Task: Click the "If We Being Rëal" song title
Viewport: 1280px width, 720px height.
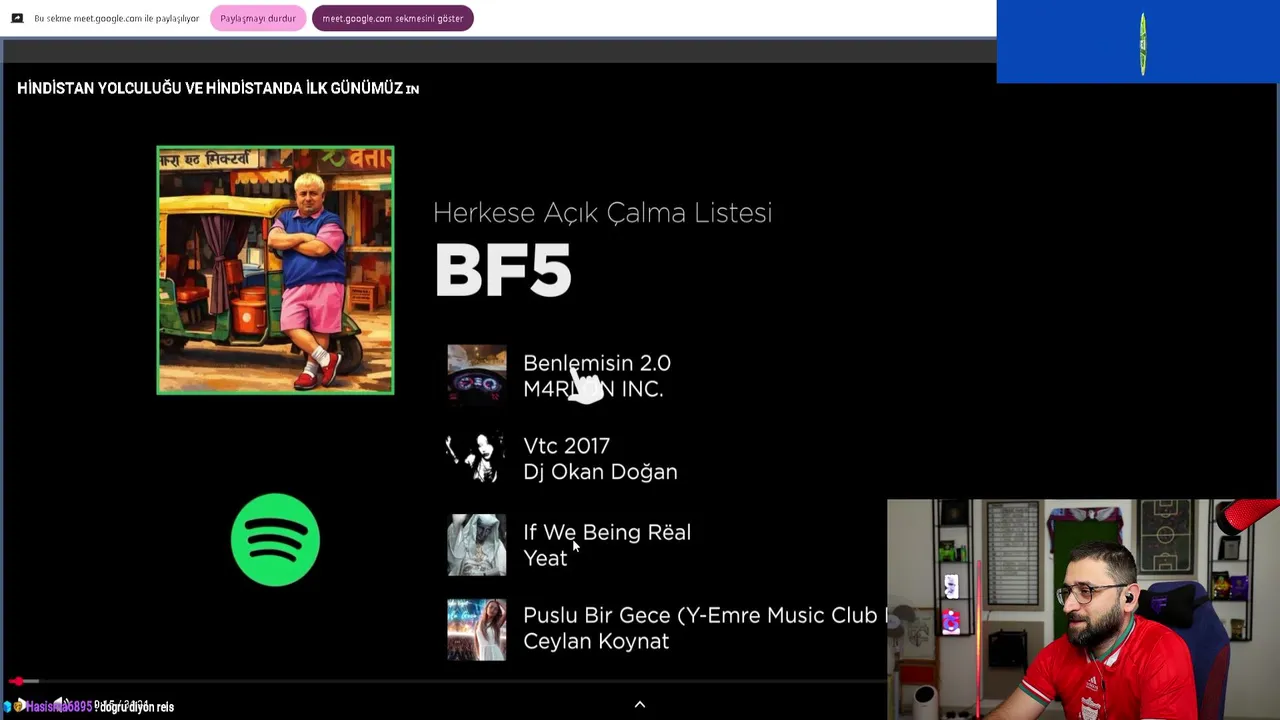Action: pos(607,532)
